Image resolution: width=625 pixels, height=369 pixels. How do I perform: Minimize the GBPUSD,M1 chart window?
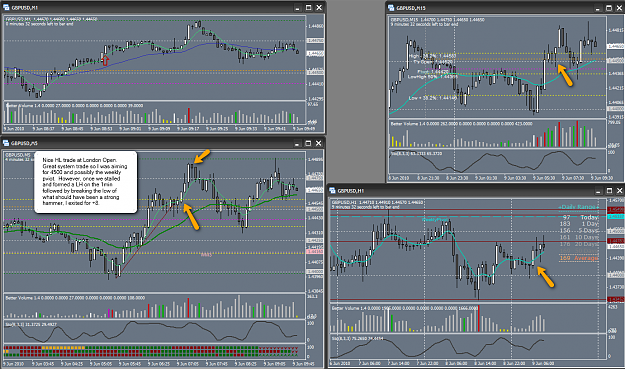click(297, 8)
